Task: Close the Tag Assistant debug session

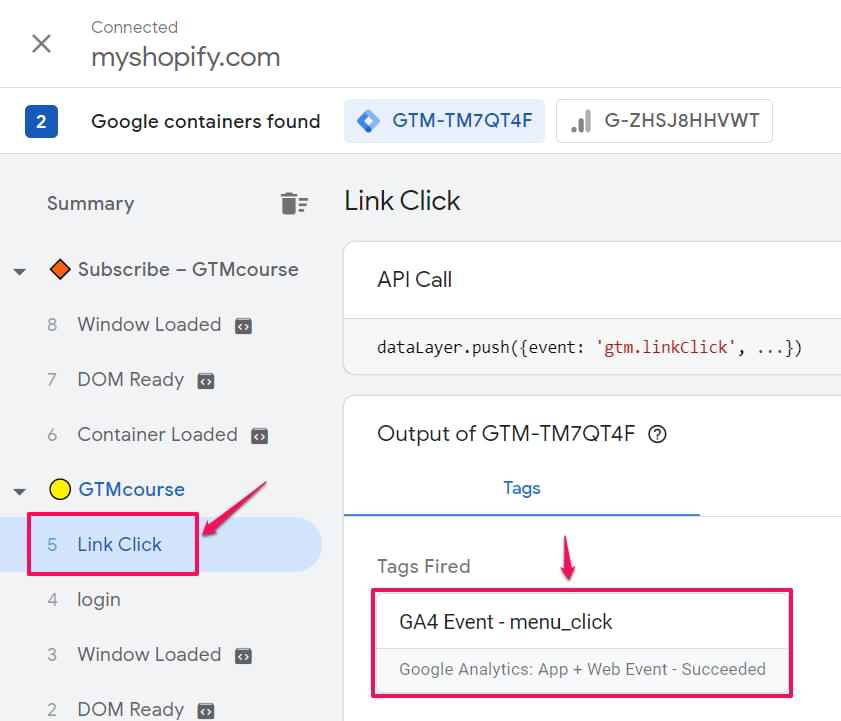Action: pyautogui.click(x=41, y=43)
